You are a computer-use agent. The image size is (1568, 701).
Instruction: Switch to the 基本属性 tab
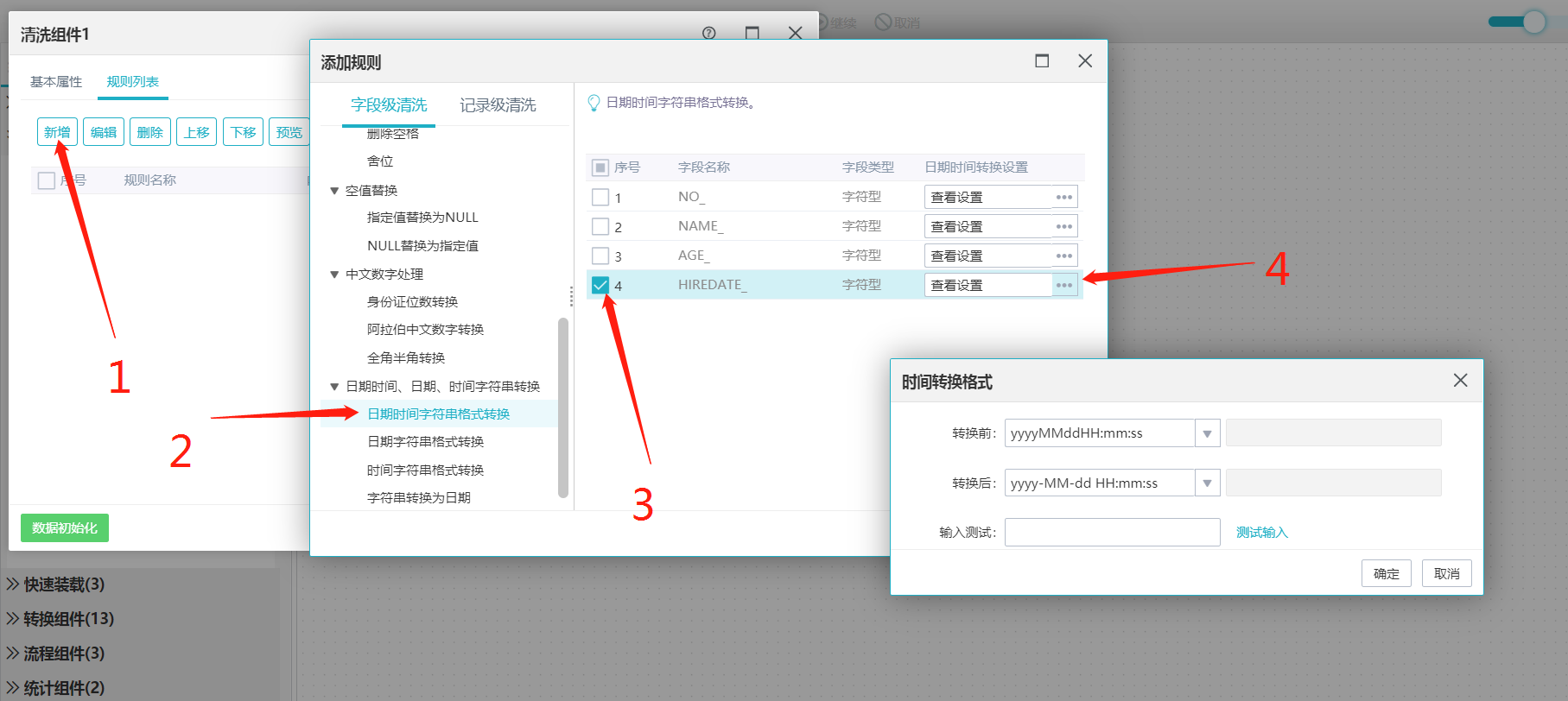click(56, 82)
